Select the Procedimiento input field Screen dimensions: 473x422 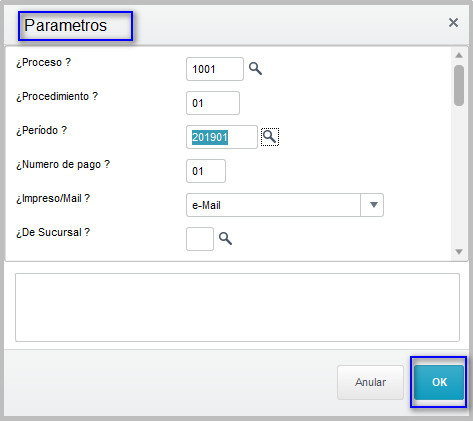click(213, 103)
